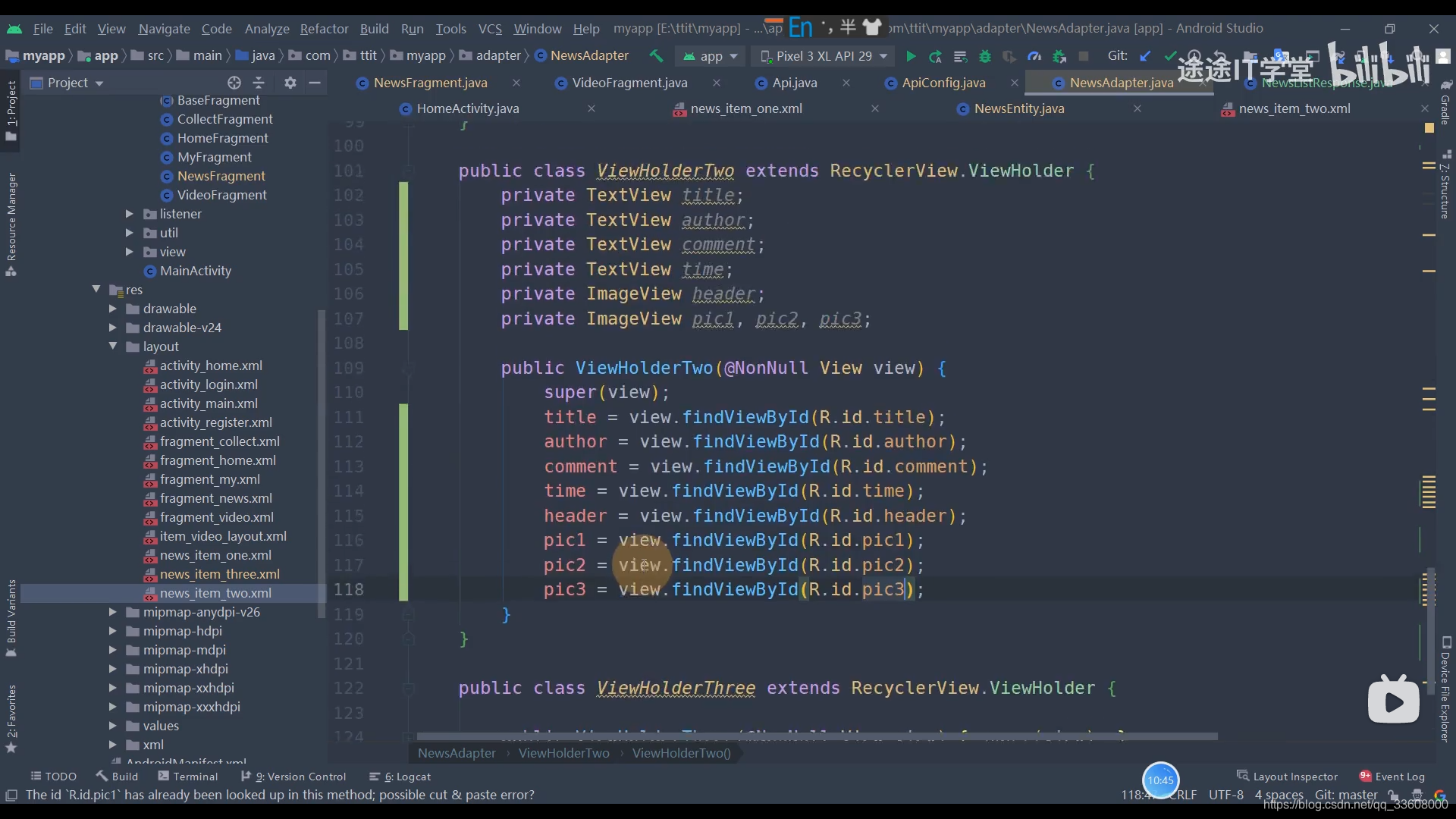Collapse the layout folder
The width and height of the screenshot is (1456, 819).
[112, 347]
